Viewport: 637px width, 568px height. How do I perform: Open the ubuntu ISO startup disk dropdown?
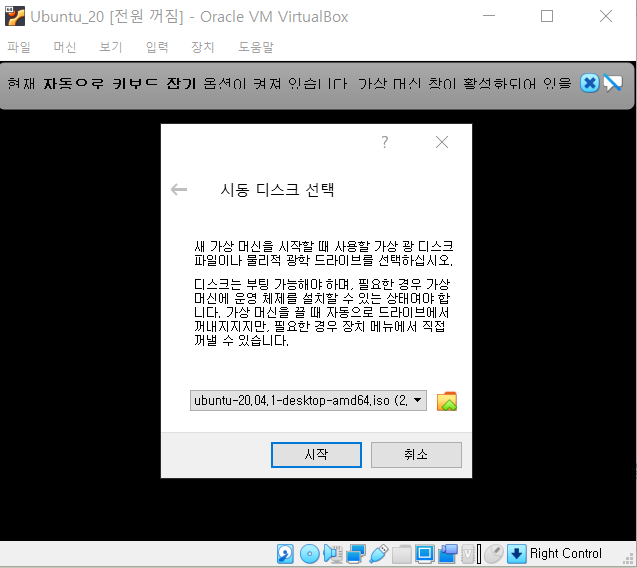[x=308, y=401]
